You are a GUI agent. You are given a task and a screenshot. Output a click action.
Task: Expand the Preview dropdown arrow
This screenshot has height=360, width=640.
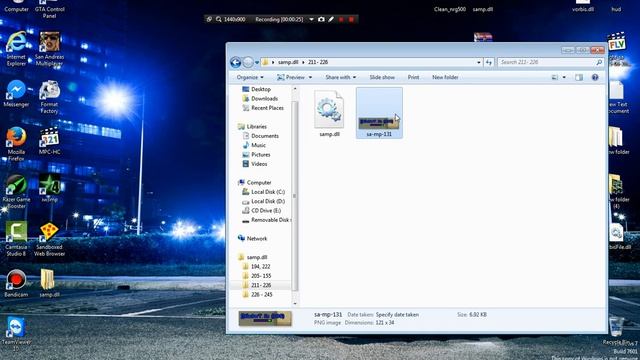tap(310, 77)
